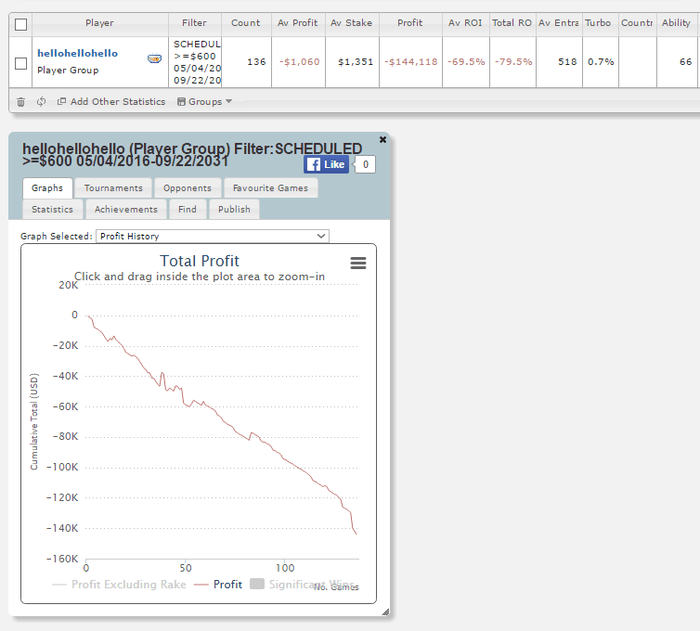Toggle the Profit Excluding Rake legend series
Image resolution: width=700 pixels, height=631 pixels.
(x=119, y=585)
